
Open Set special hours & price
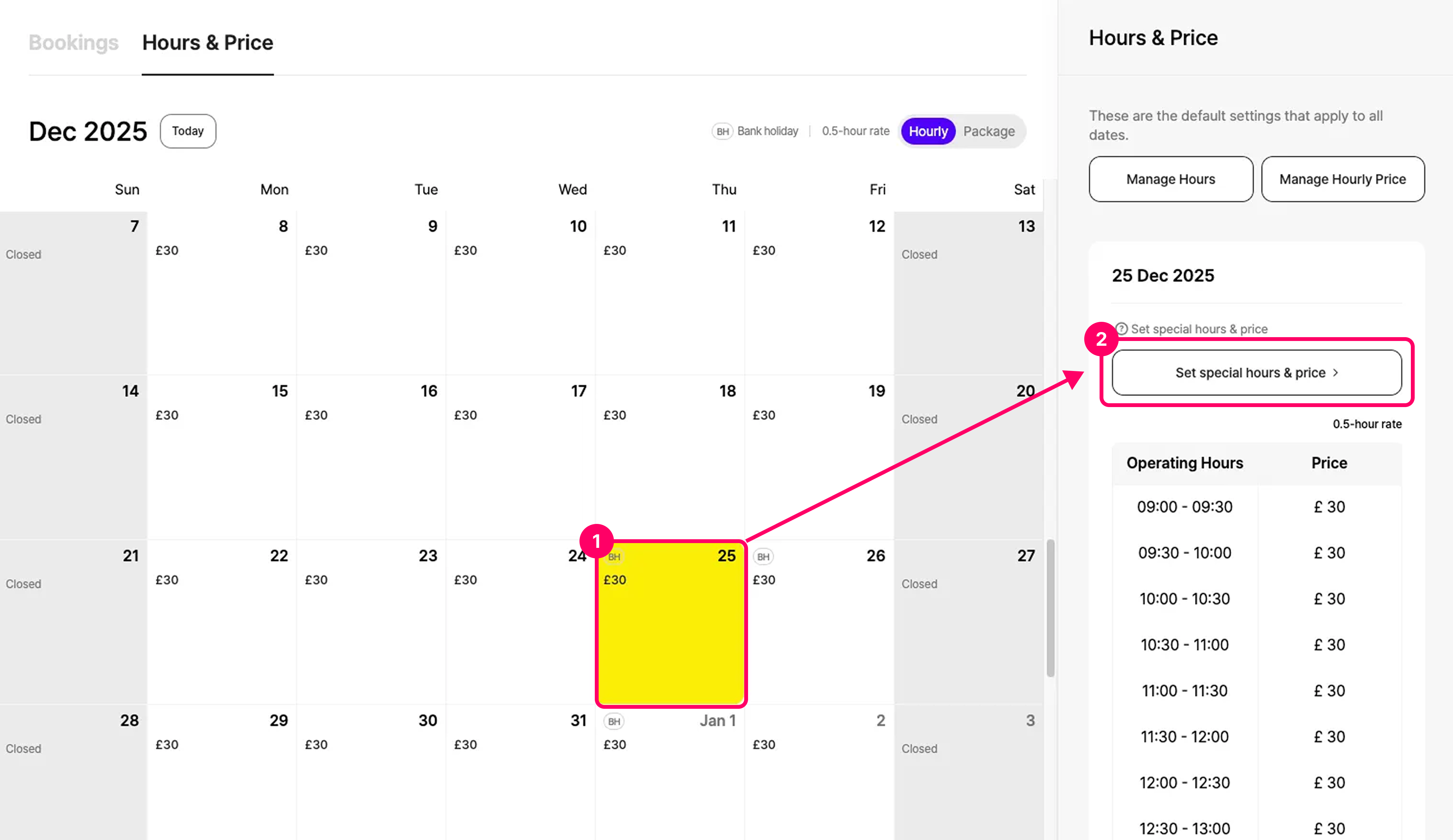click(x=1256, y=373)
